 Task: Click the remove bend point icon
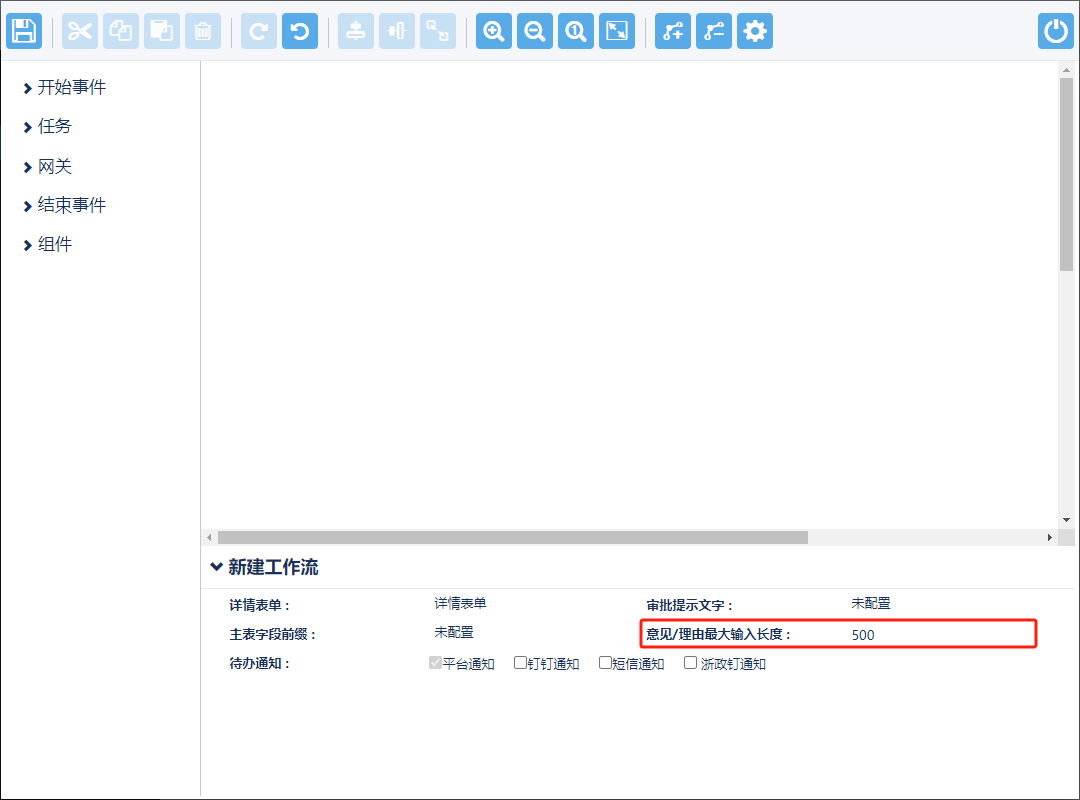[714, 31]
